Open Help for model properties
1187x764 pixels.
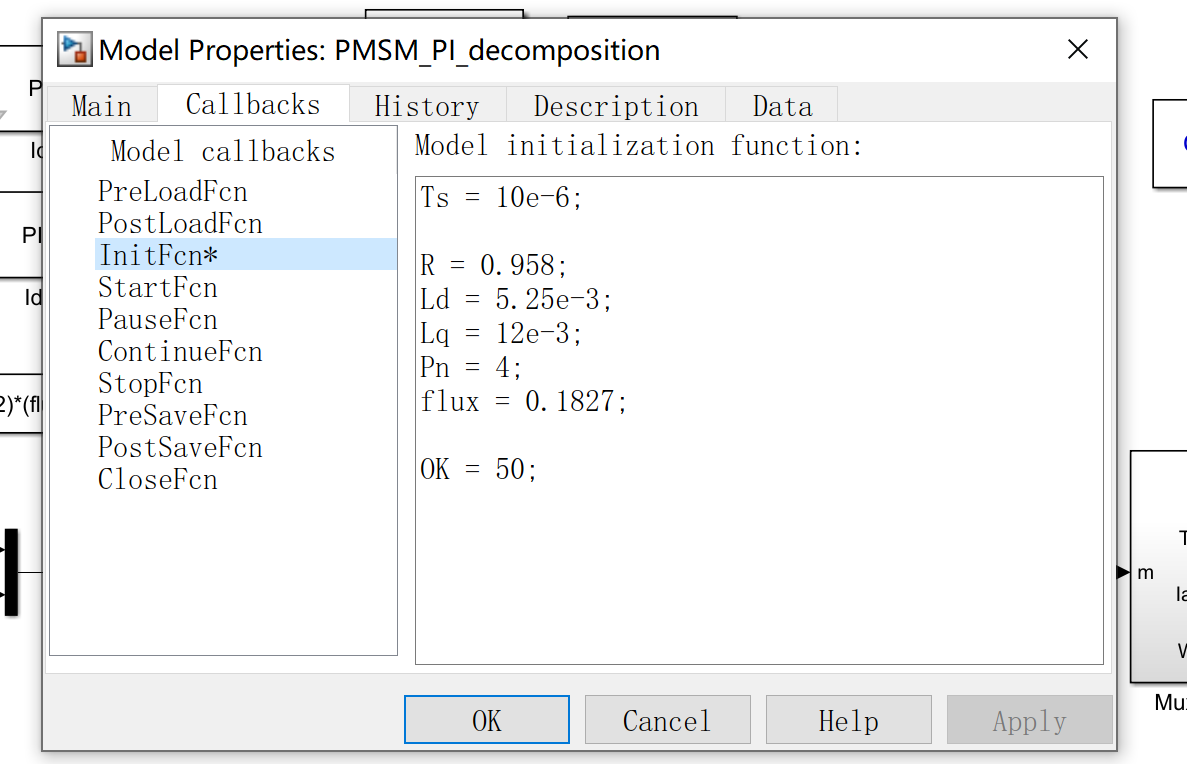point(848,719)
